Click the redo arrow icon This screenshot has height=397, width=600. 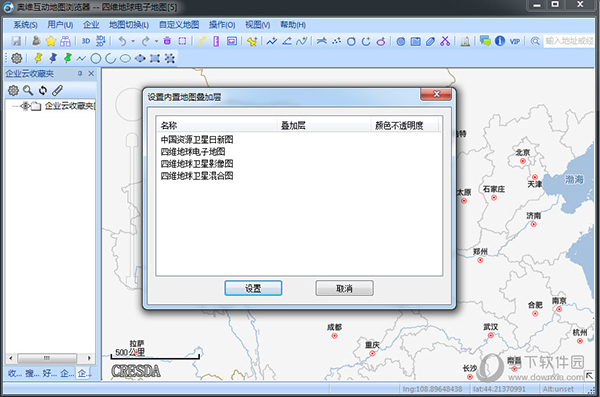tap(145, 41)
